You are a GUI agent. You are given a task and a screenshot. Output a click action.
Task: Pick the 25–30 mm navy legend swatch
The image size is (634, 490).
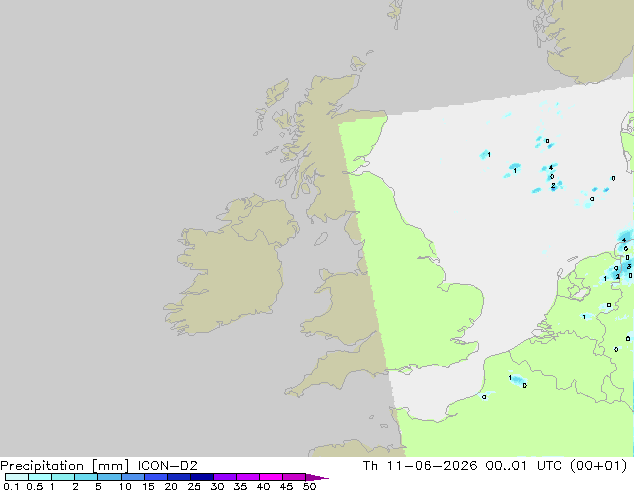point(201,477)
